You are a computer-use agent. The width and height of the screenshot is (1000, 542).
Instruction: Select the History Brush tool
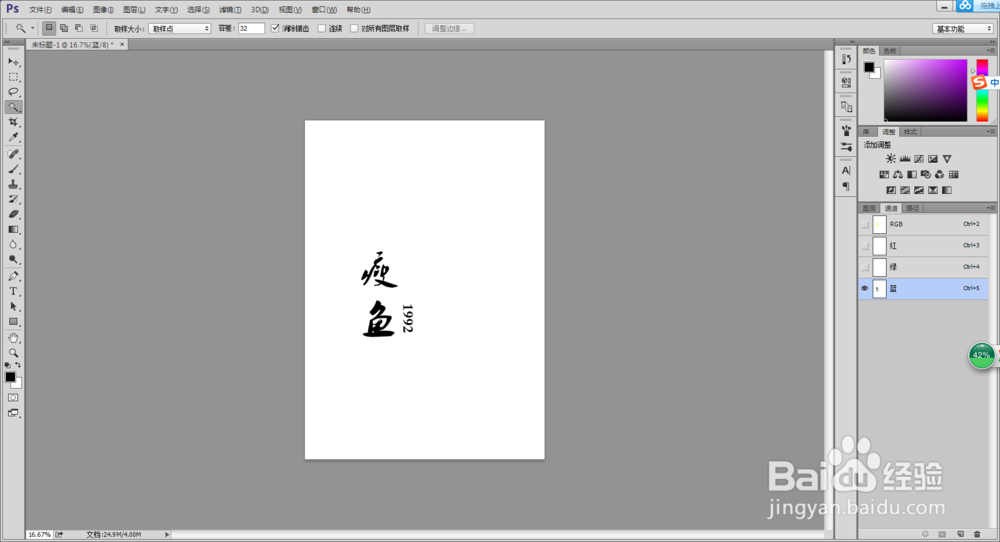point(13,200)
